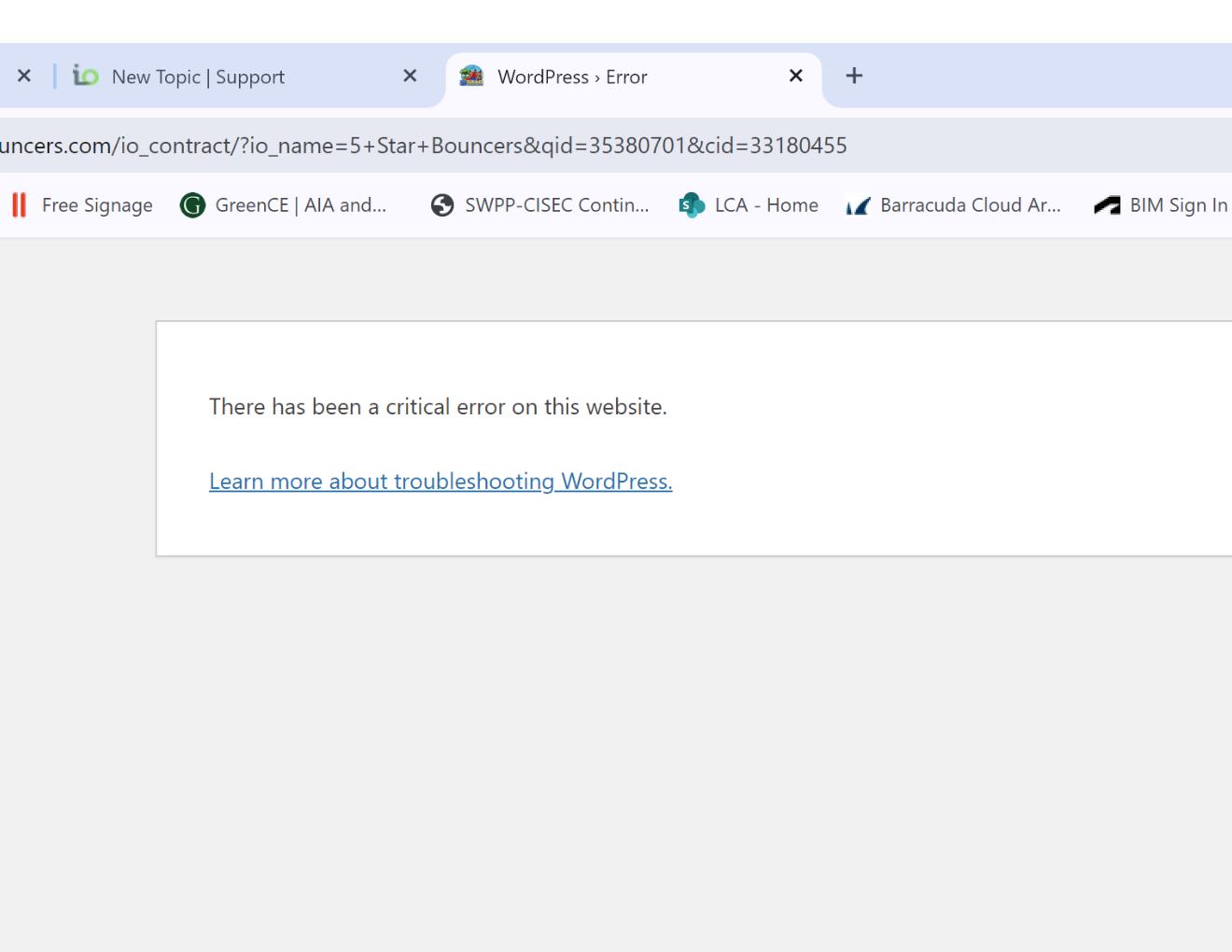Open a new browser tab with the plus button
Screen dimensions: 1232x952
point(854,77)
